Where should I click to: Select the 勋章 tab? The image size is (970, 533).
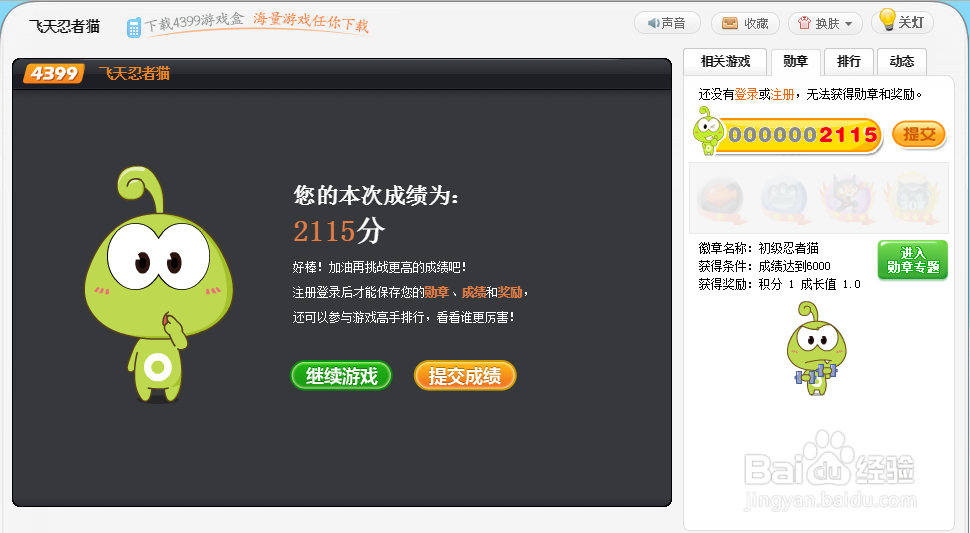pyautogui.click(x=795, y=62)
